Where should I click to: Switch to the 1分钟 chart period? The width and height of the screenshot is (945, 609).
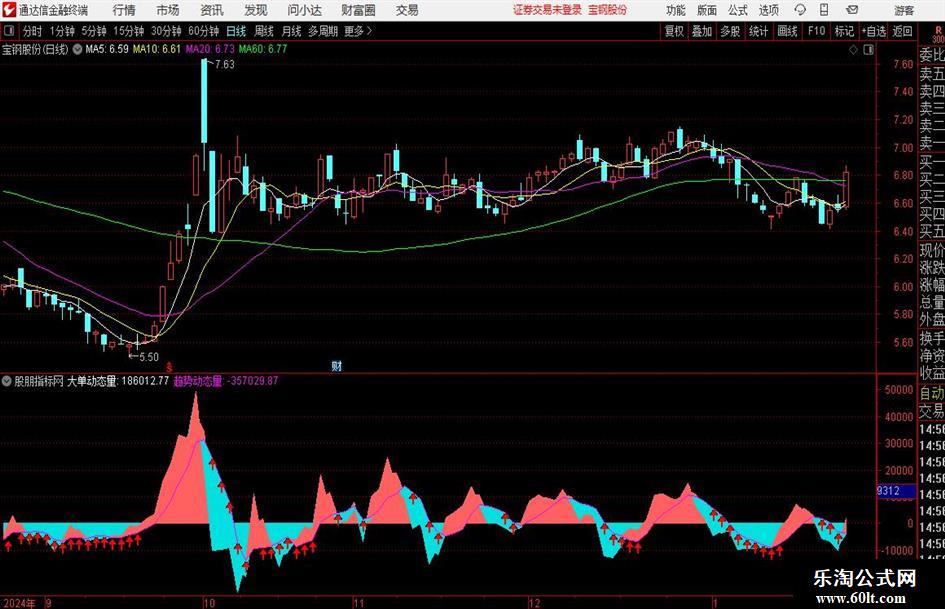(62, 31)
